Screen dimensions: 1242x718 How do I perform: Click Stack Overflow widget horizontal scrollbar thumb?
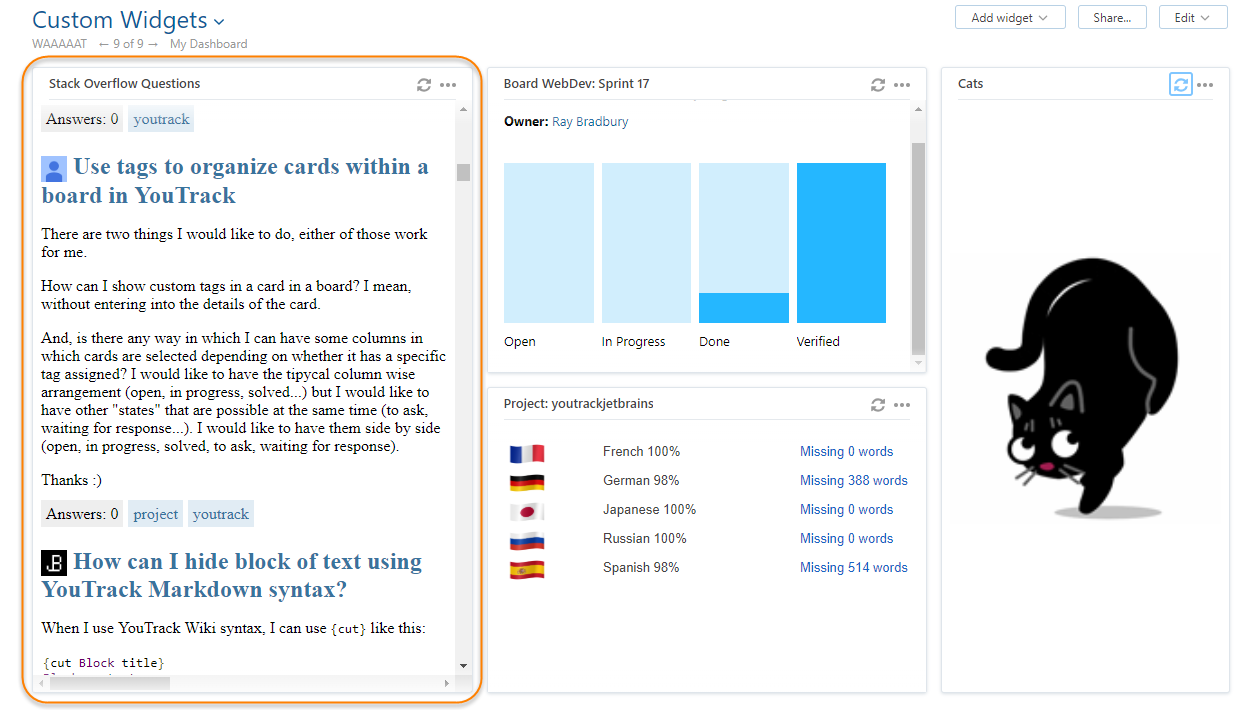(x=110, y=683)
